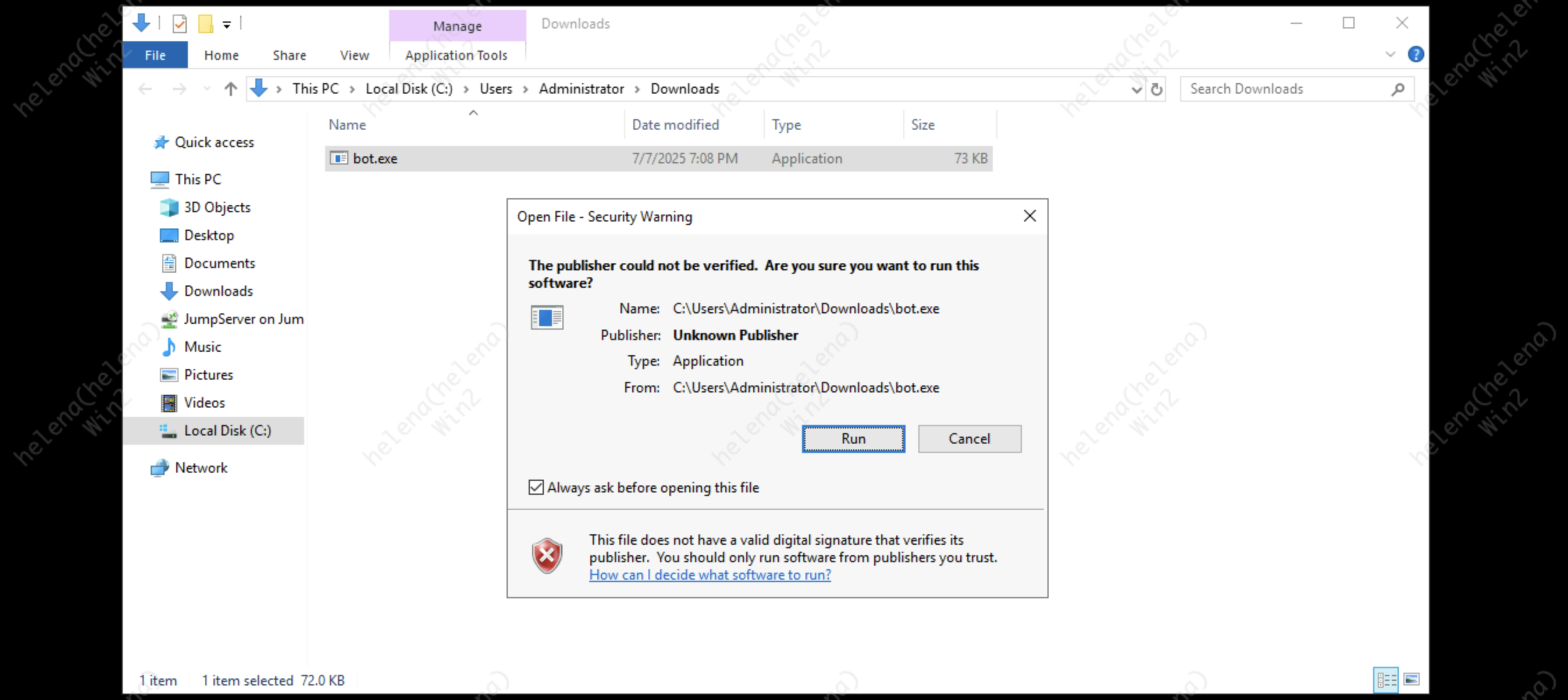Expand the ribbon chevron

1390,55
